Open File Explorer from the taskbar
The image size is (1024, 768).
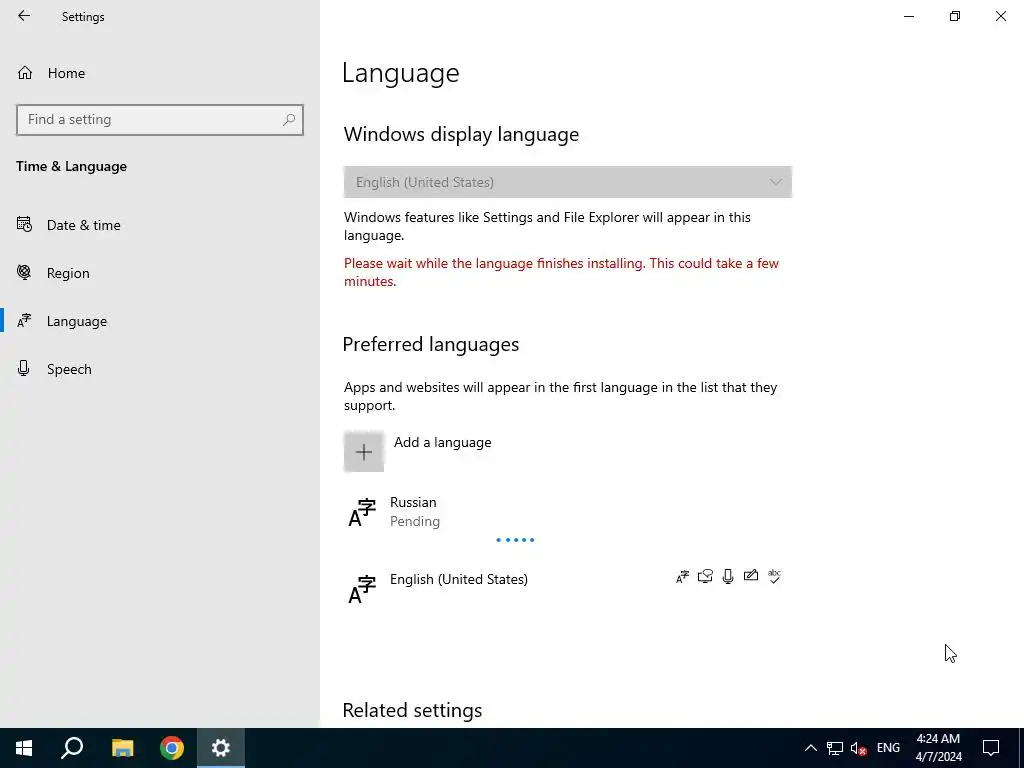click(x=122, y=748)
